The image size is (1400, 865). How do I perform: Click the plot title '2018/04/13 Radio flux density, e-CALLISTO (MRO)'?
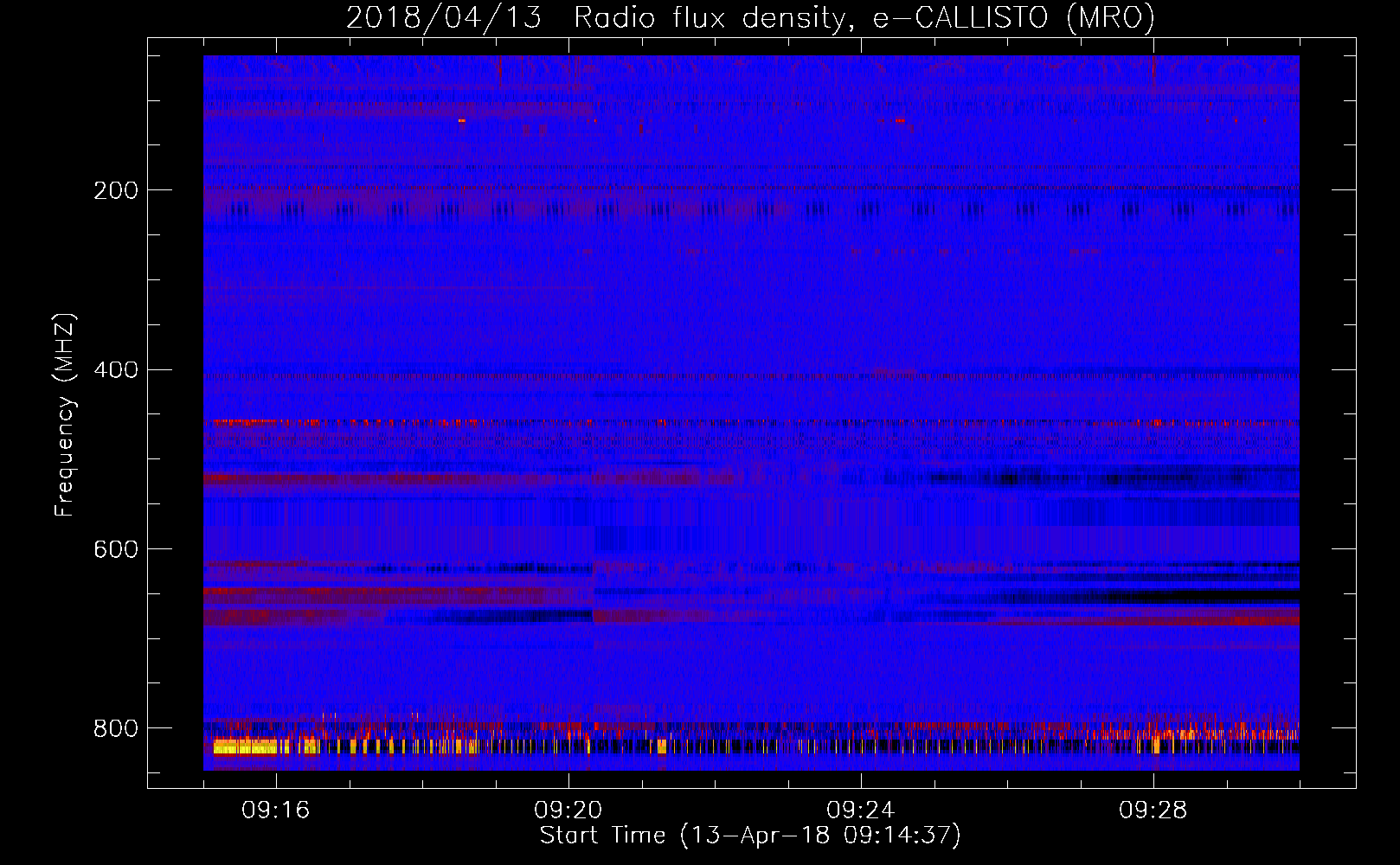click(x=750, y=18)
